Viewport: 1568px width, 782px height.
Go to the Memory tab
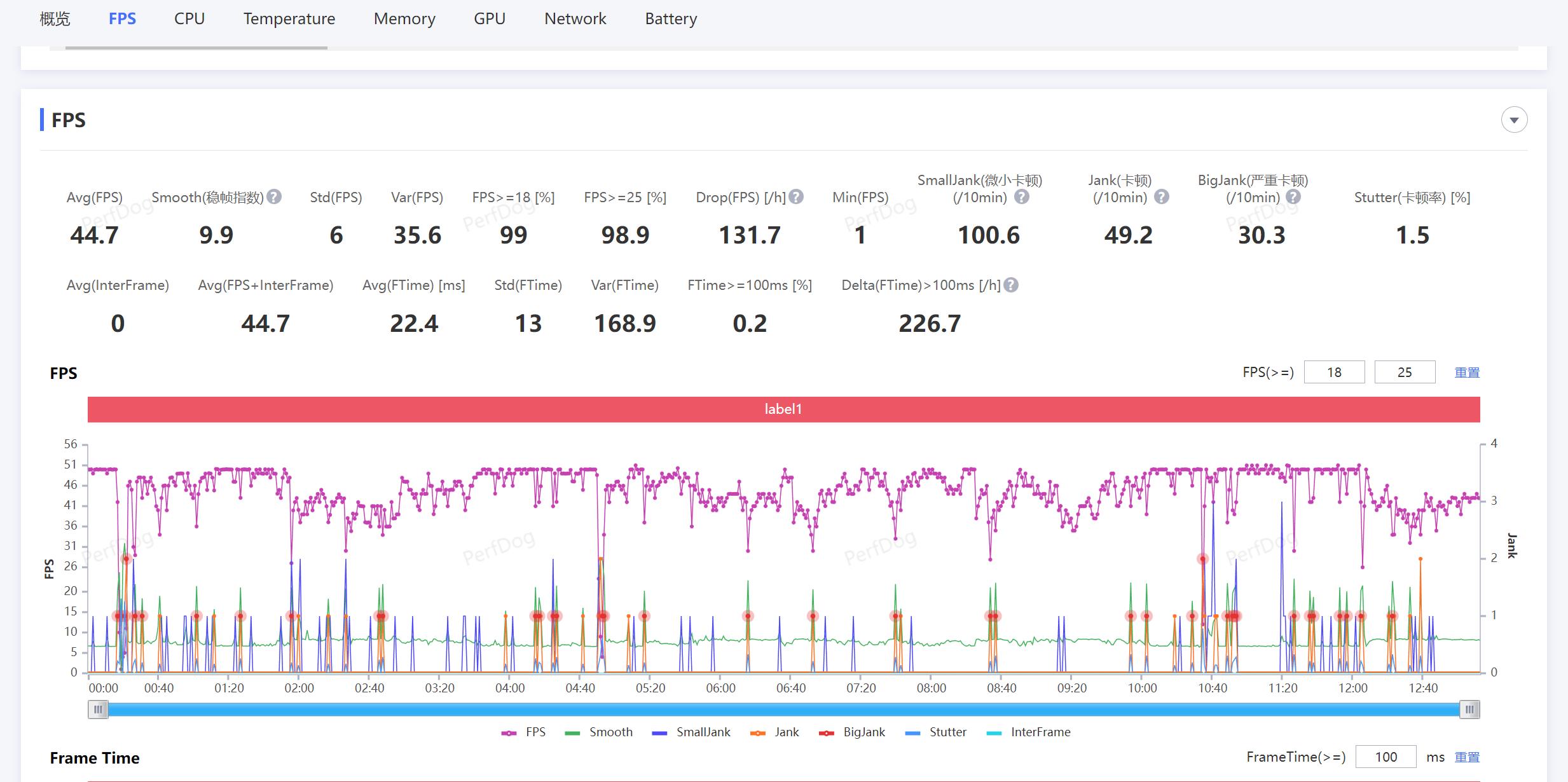404,19
